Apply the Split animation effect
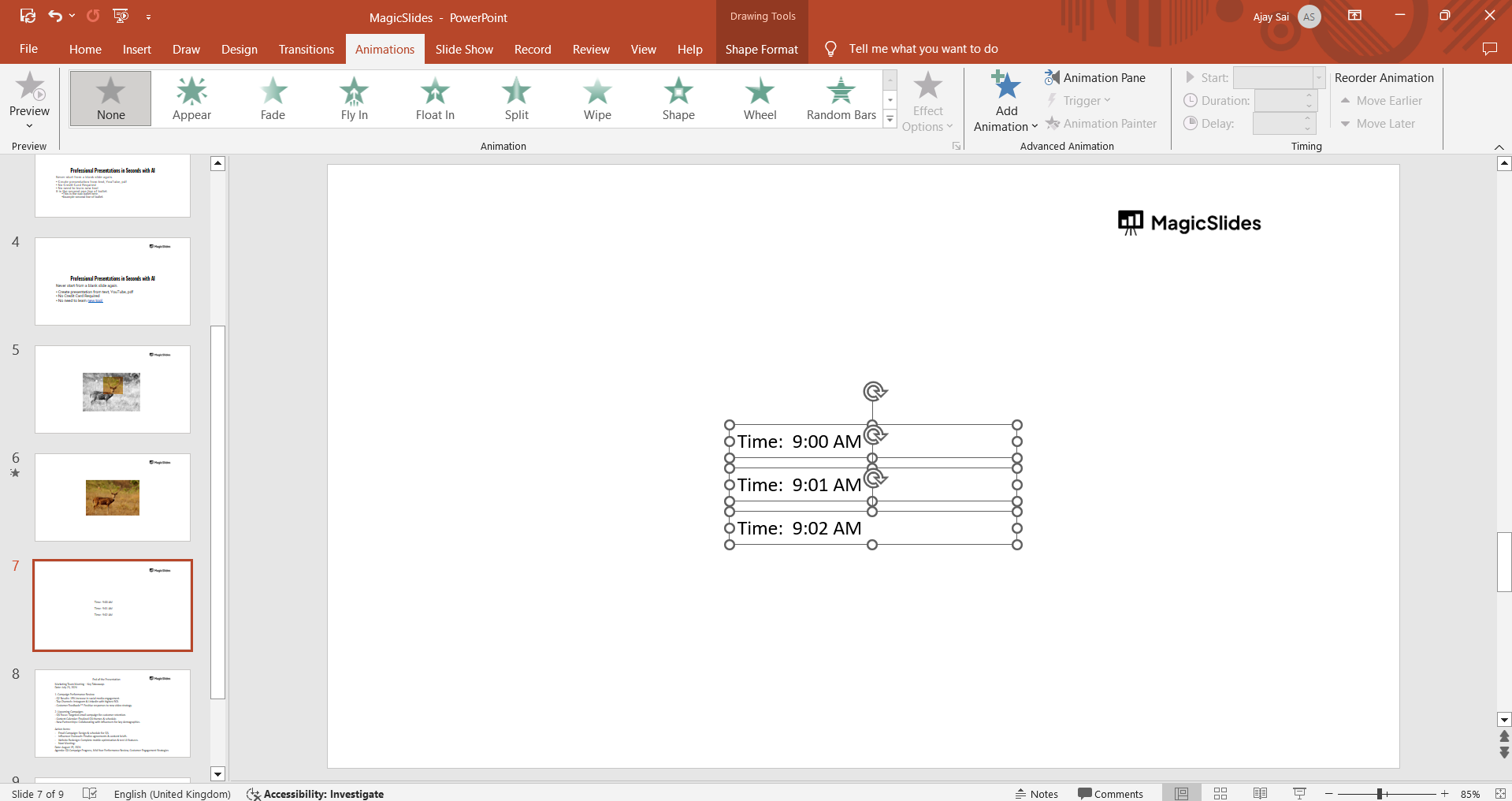This screenshot has height=801, width=1512. click(517, 99)
